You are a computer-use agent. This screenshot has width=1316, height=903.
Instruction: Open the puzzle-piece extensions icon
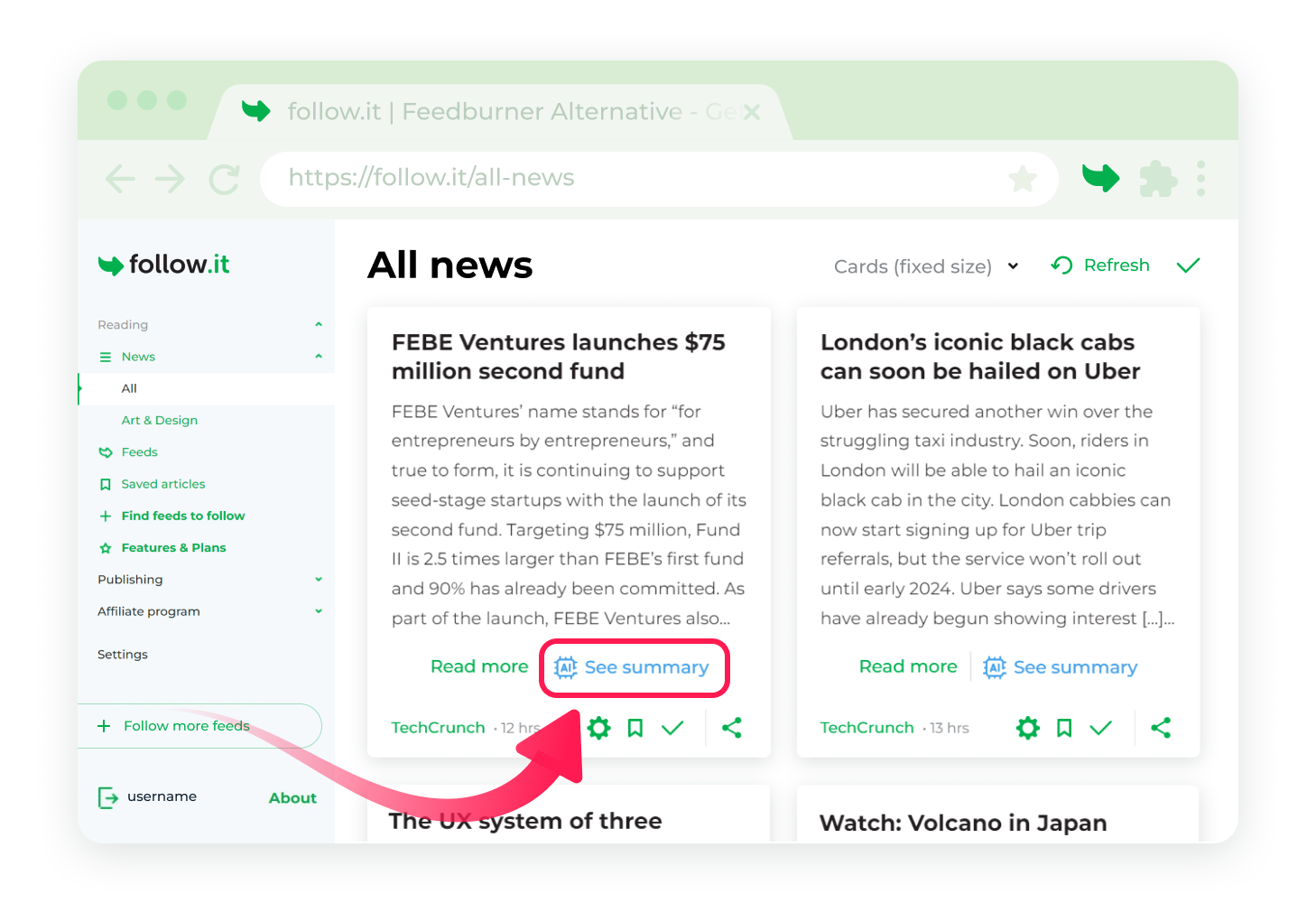(x=1158, y=179)
